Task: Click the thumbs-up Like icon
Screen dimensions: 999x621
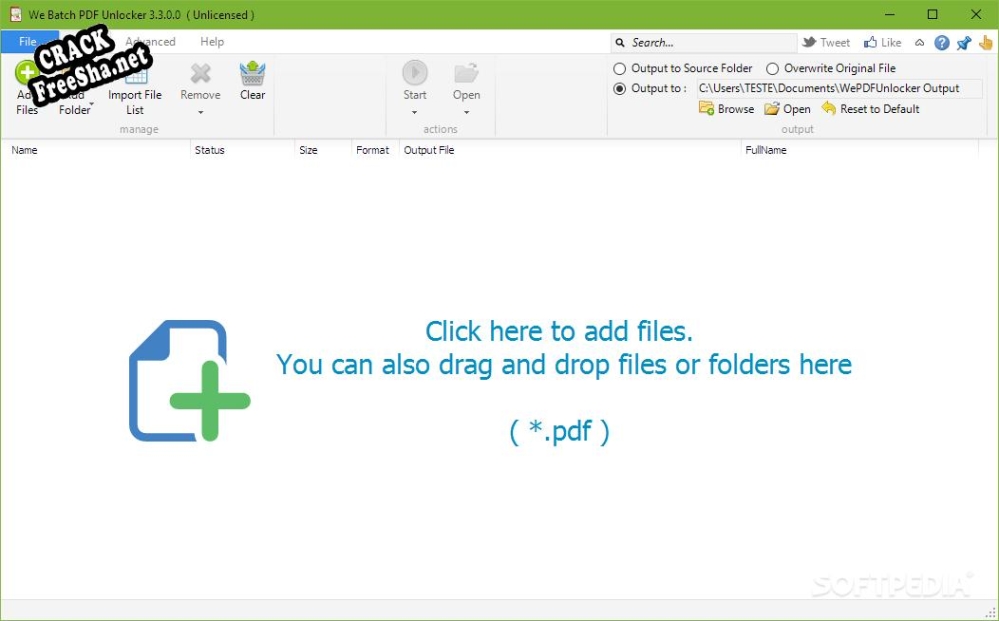Action: (x=870, y=43)
